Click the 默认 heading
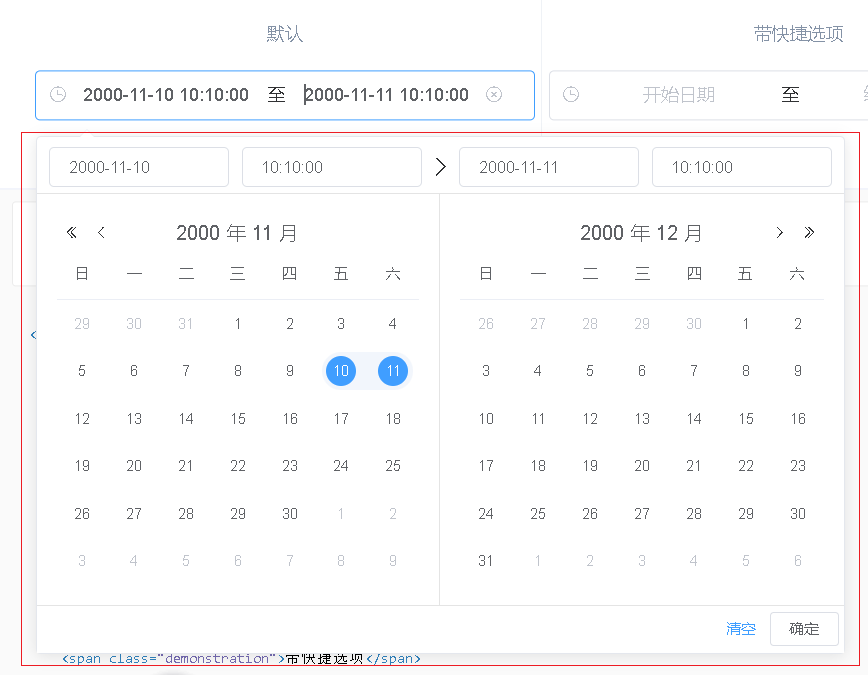 284,33
